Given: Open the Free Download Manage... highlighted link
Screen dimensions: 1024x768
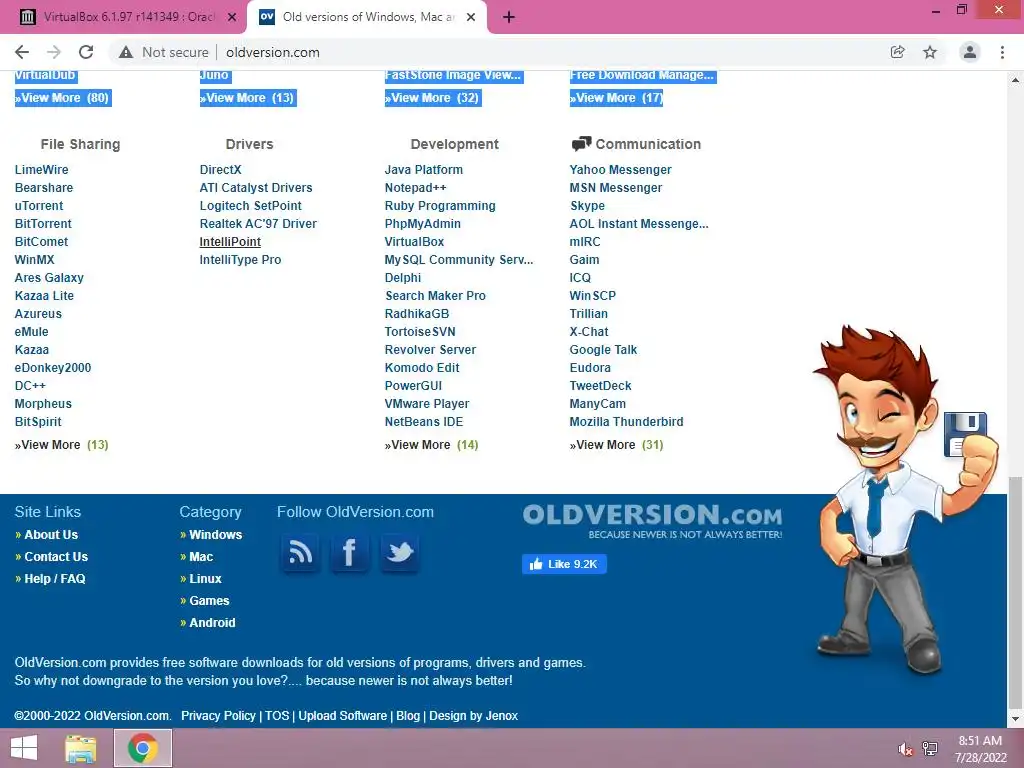Looking at the screenshot, I should [x=642, y=76].
